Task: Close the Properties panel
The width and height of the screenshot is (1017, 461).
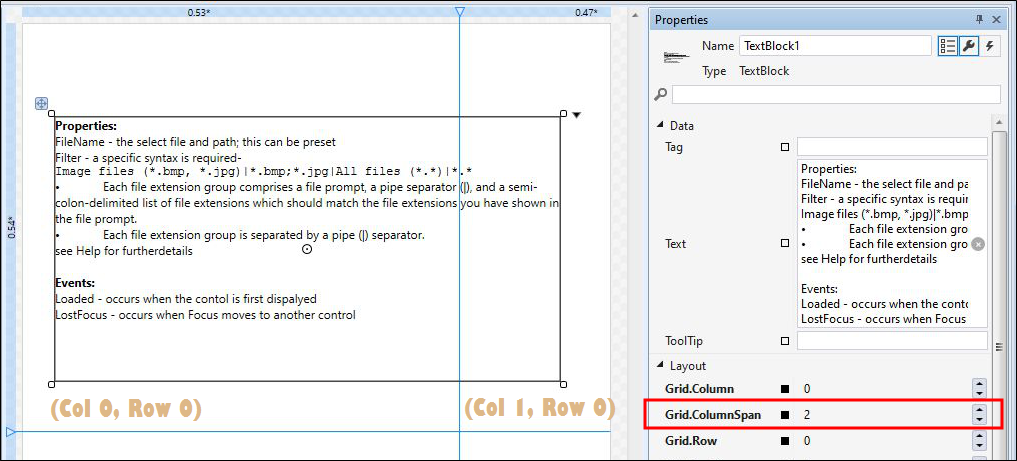Action: pos(996,20)
